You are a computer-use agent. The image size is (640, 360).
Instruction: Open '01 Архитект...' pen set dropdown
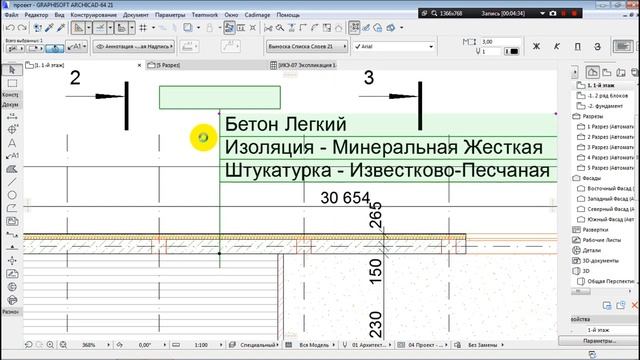click(370, 345)
